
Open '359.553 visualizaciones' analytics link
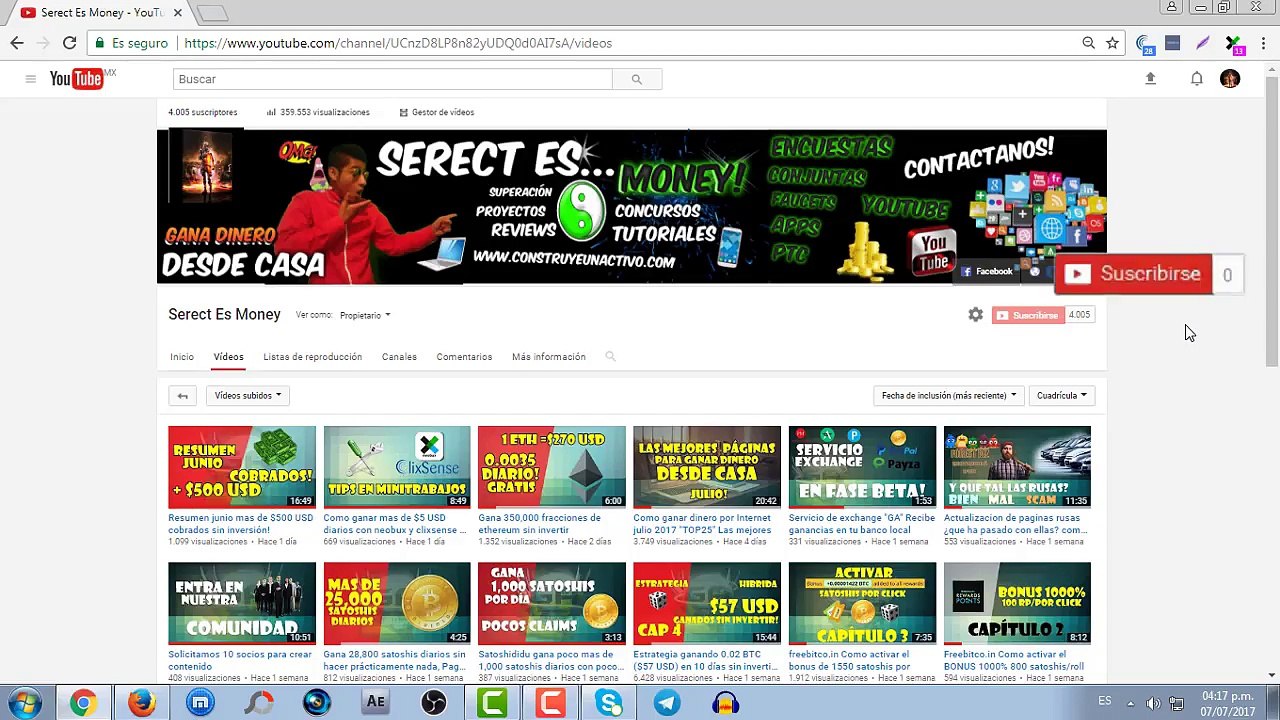(x=319, y=112)
